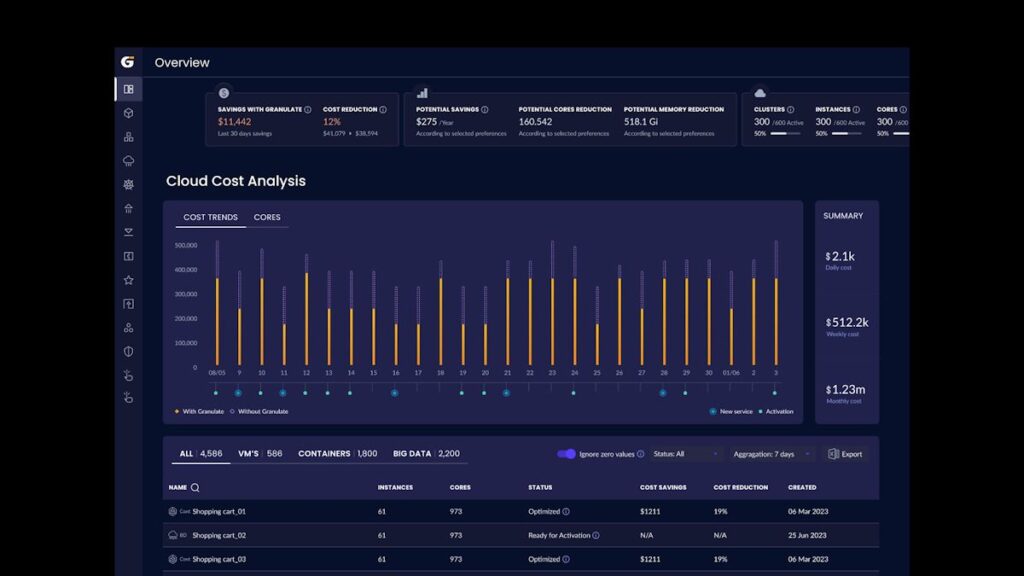Click the search icon beside NAME column

[193, 487]
